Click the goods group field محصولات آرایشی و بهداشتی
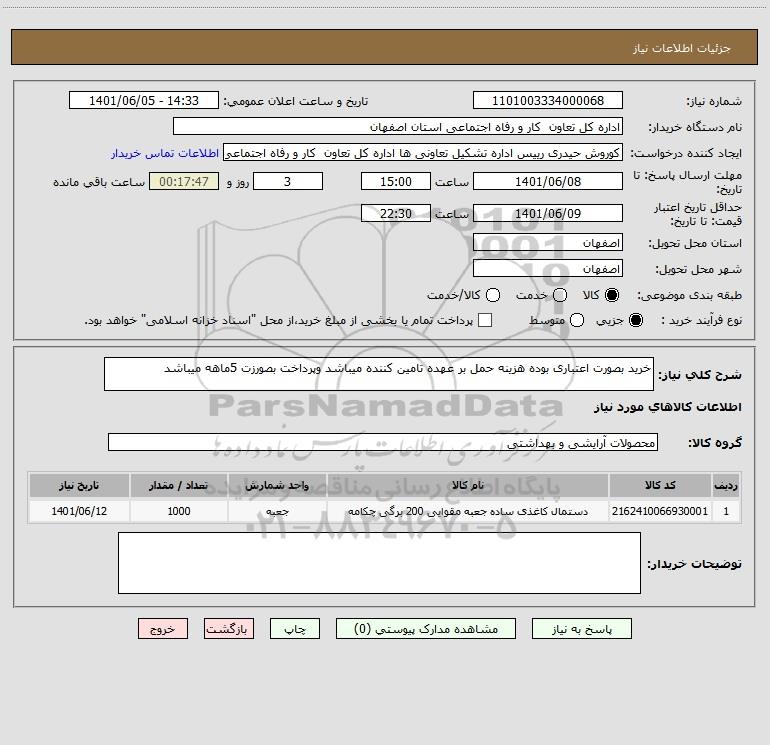Image resolution: width=770 pixels, height=745 pixels. tap(383, 442)
